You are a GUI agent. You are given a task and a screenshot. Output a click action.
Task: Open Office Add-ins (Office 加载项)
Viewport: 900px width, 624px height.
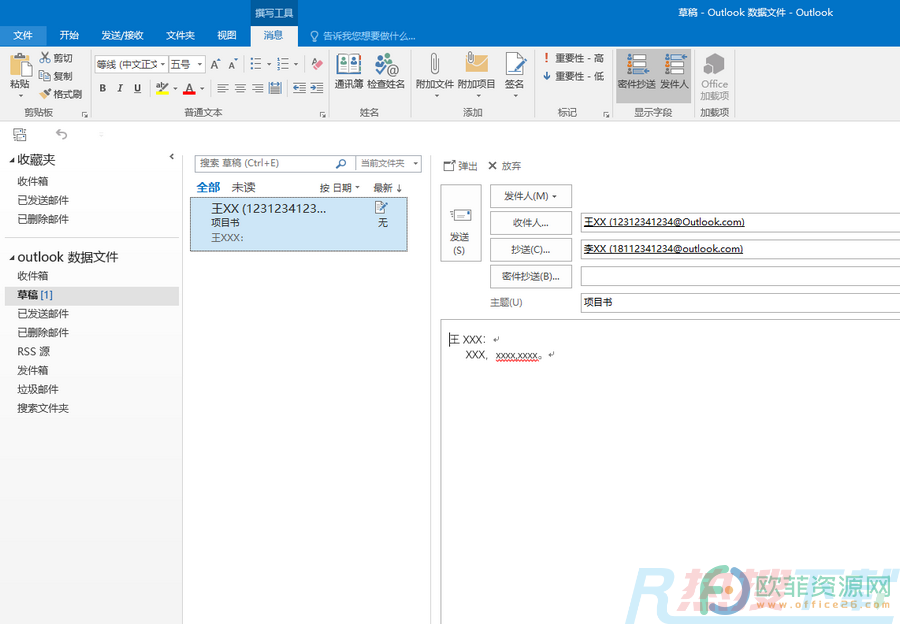pyautogui.click(x=714, y=76)
